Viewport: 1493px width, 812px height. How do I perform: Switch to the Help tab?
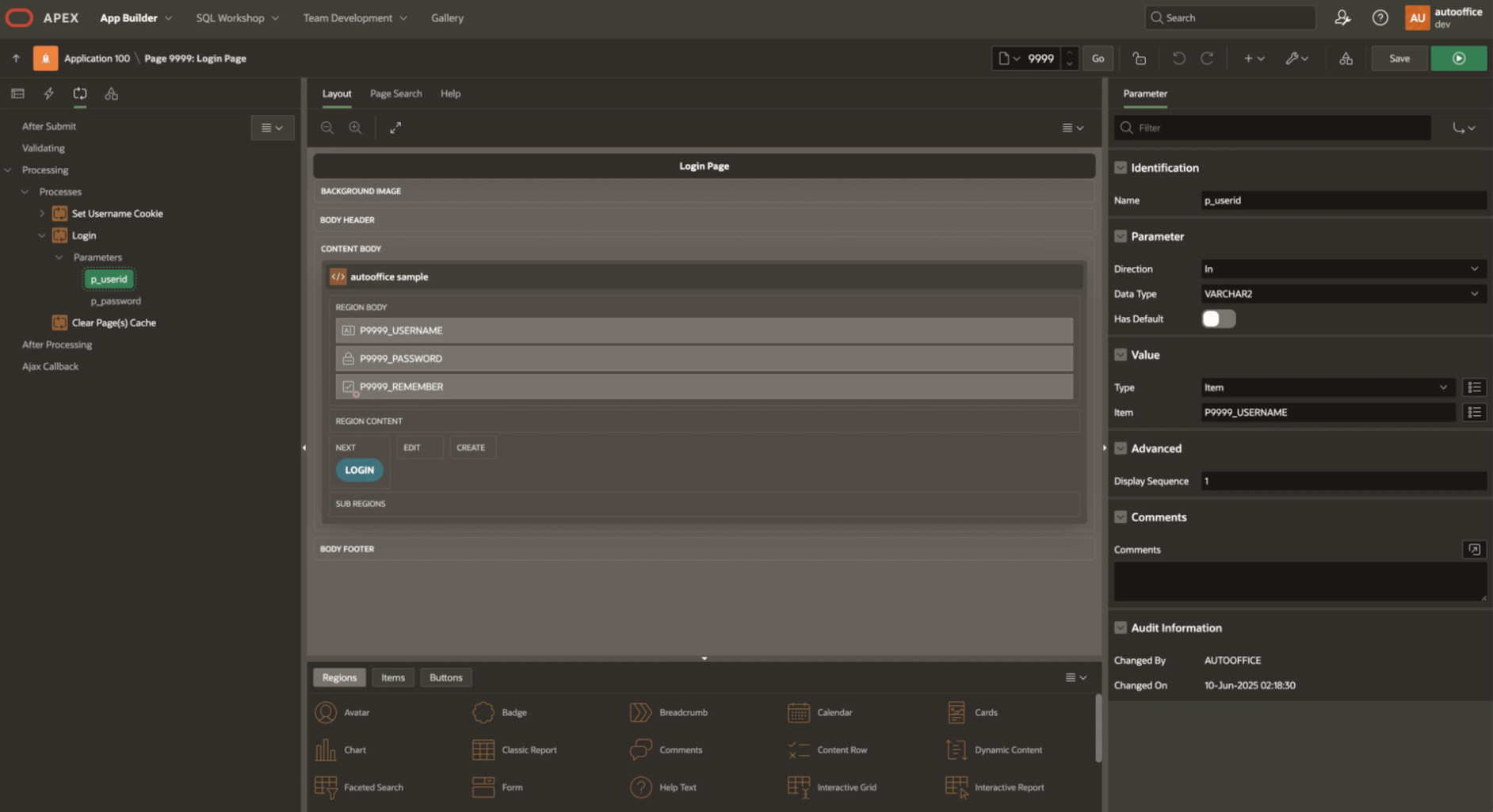click(x=450, y=93)
